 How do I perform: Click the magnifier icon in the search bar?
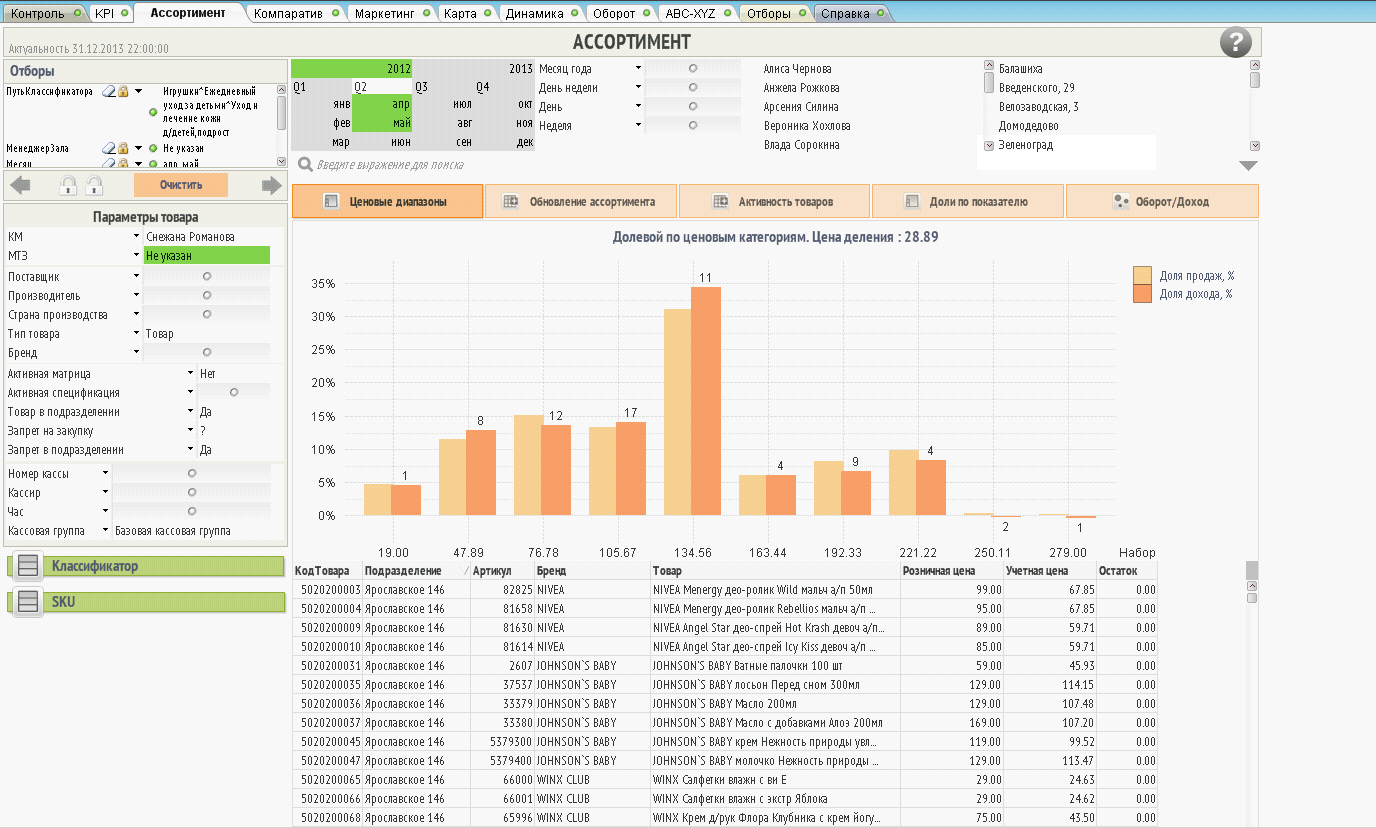coord(305,165)
